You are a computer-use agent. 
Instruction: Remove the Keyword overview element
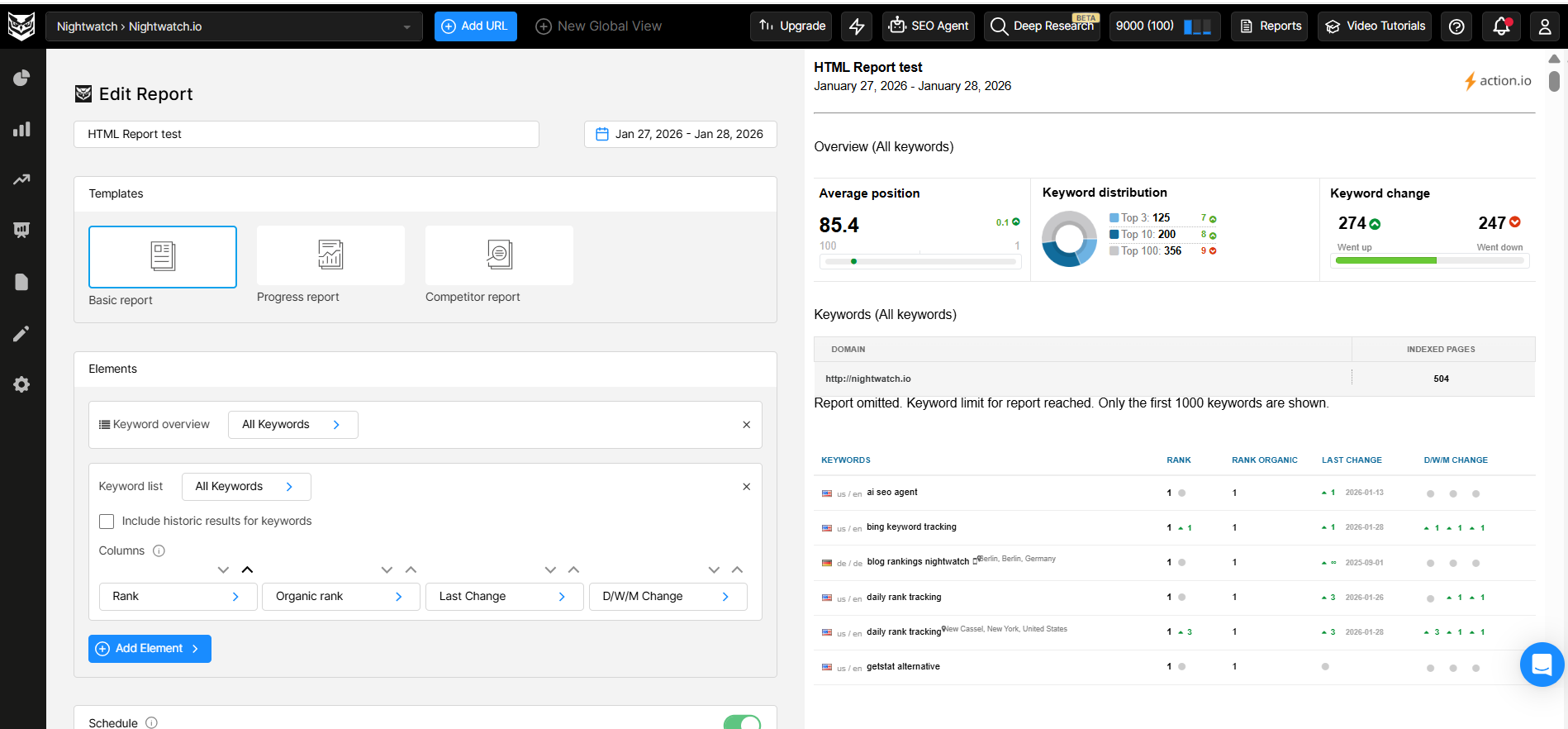[x=746, y=425]
